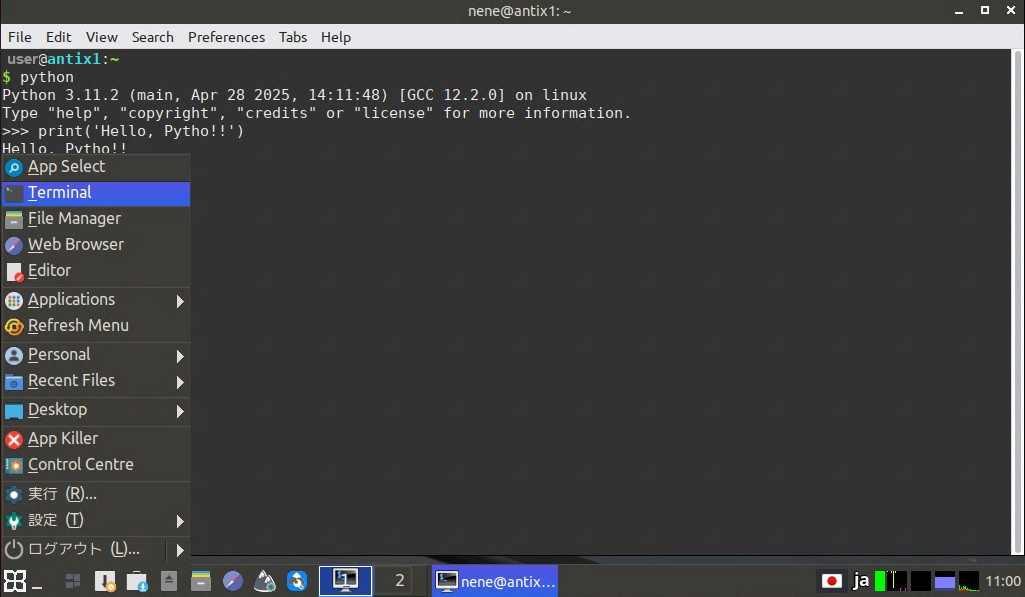The image size is (1025, 597).
Task: Click the Web Browser menu icon
Action: (14, 245)
